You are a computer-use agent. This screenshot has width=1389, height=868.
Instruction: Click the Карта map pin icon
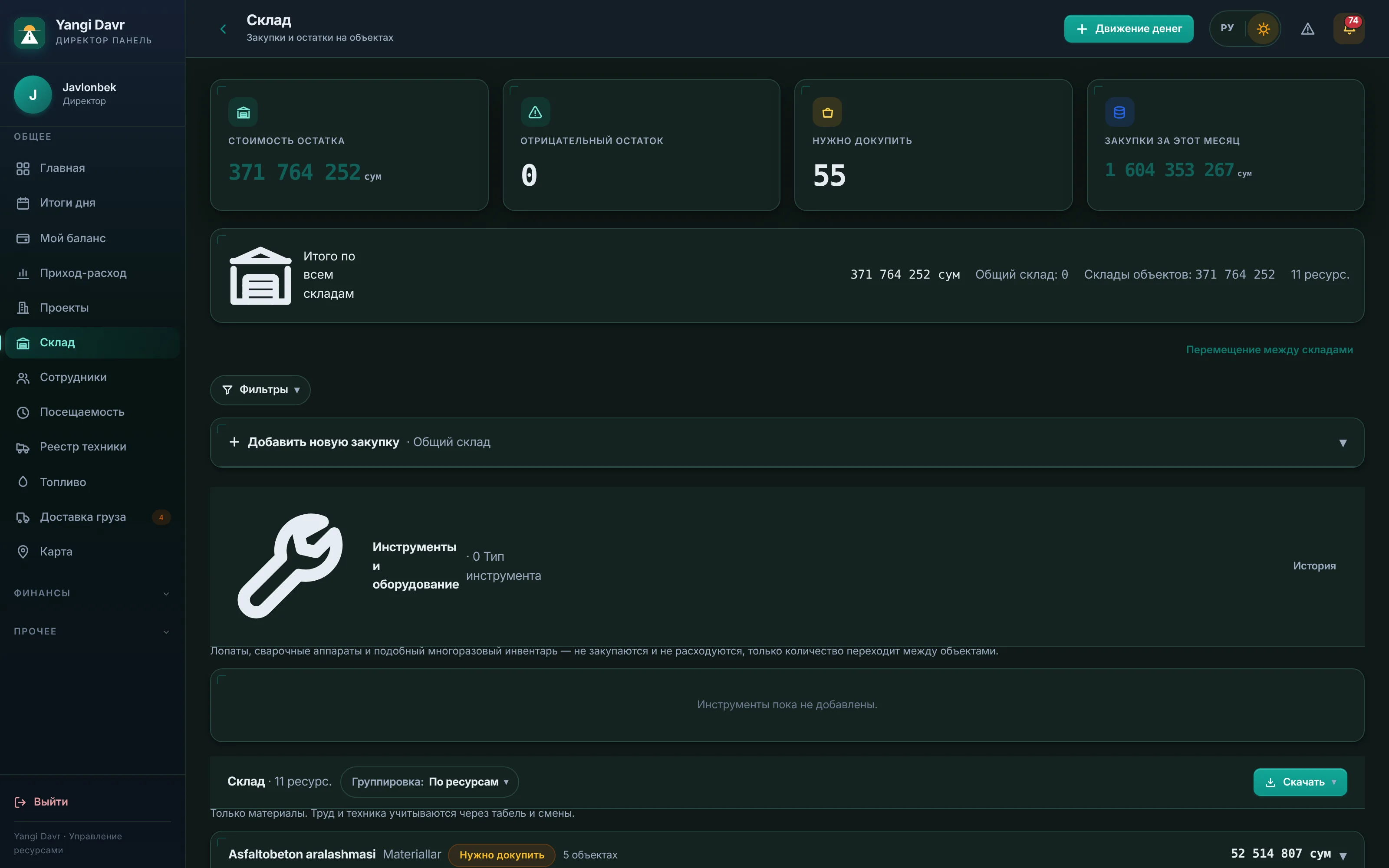(23, 552)
